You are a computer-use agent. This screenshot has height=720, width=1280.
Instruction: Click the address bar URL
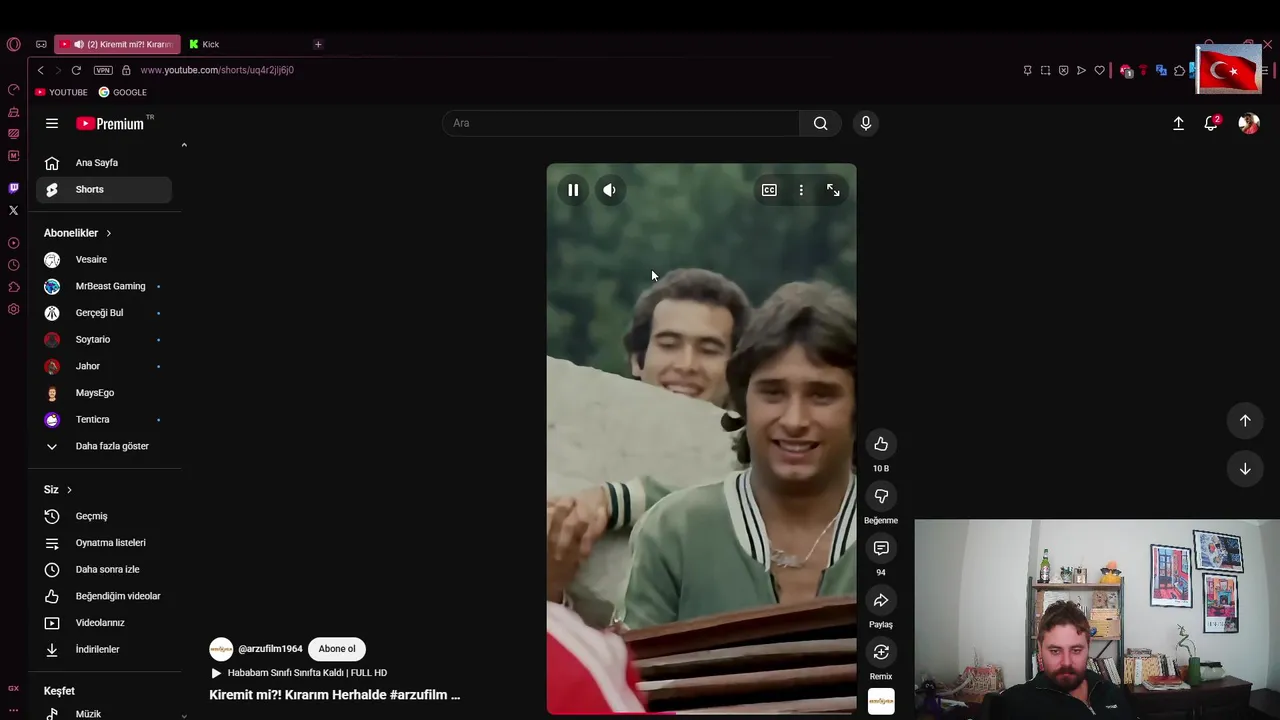(217, 70)
